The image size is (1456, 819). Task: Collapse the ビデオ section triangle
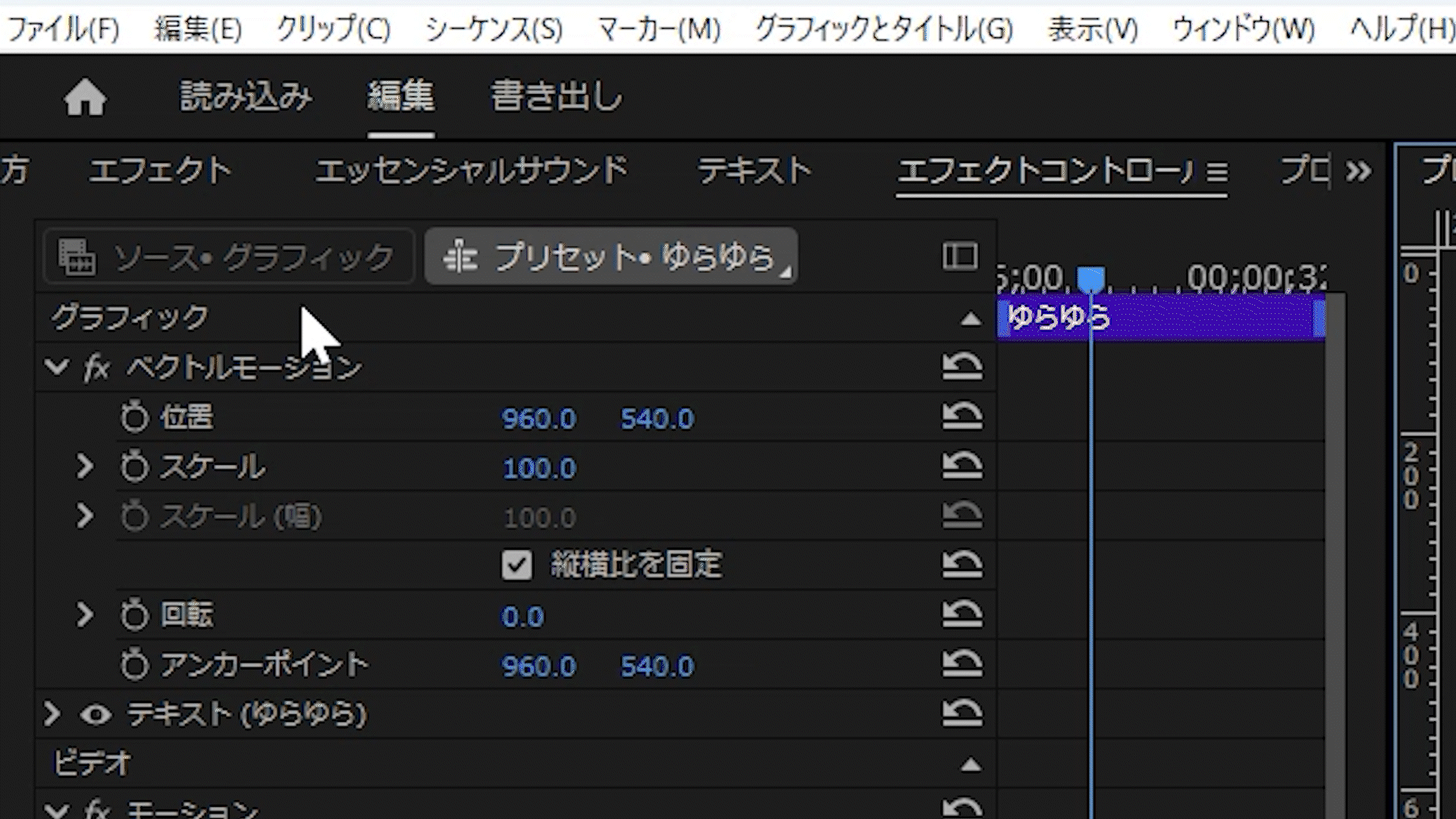pyautogui.click(x=971, y=765)
